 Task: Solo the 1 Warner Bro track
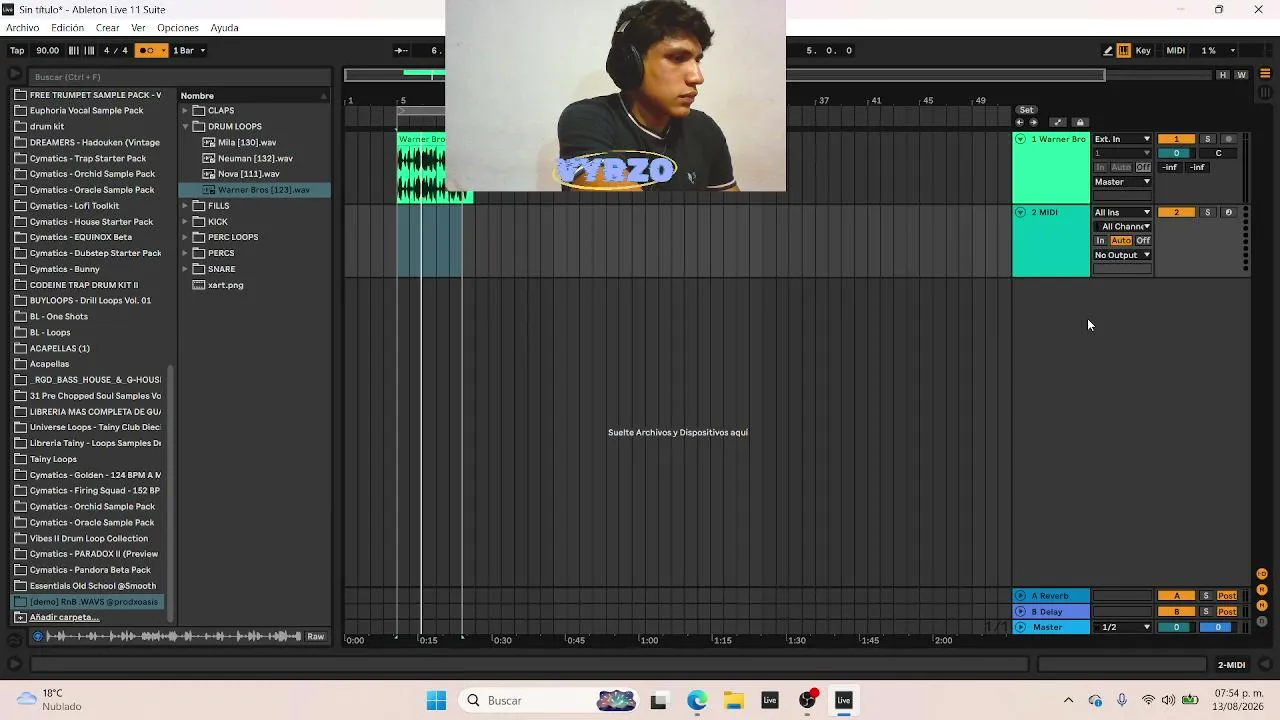tap(1207, 139)
